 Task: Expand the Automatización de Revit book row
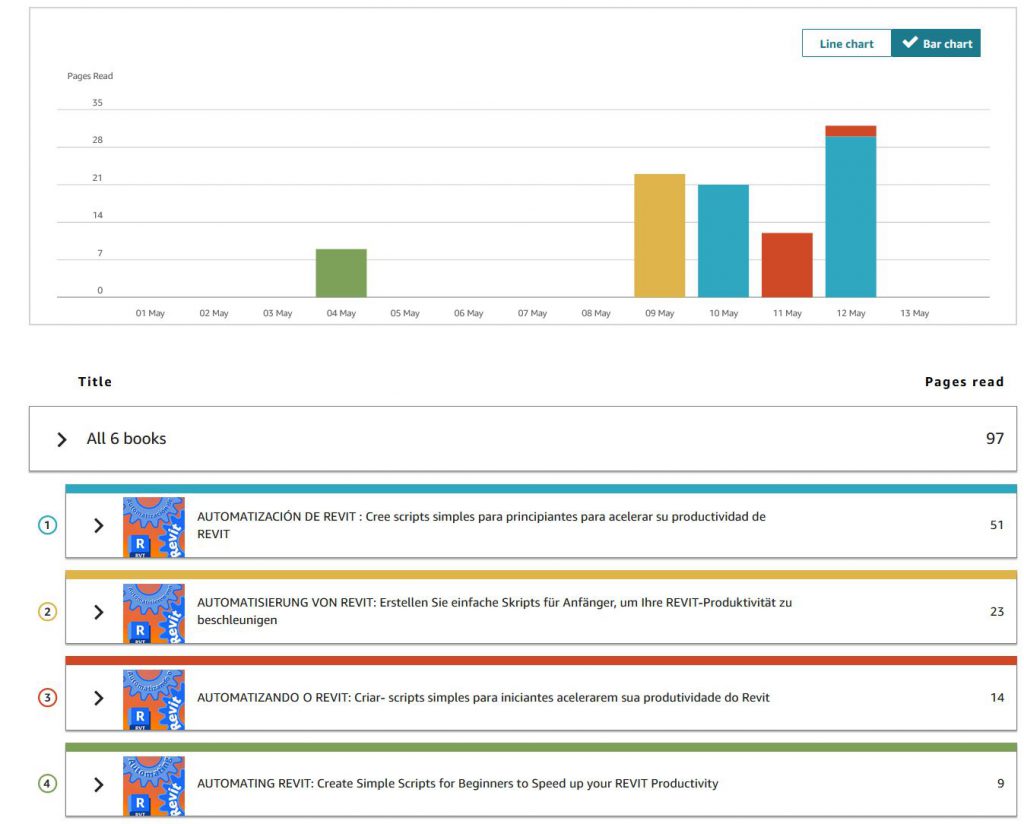(x=98, y=525)
